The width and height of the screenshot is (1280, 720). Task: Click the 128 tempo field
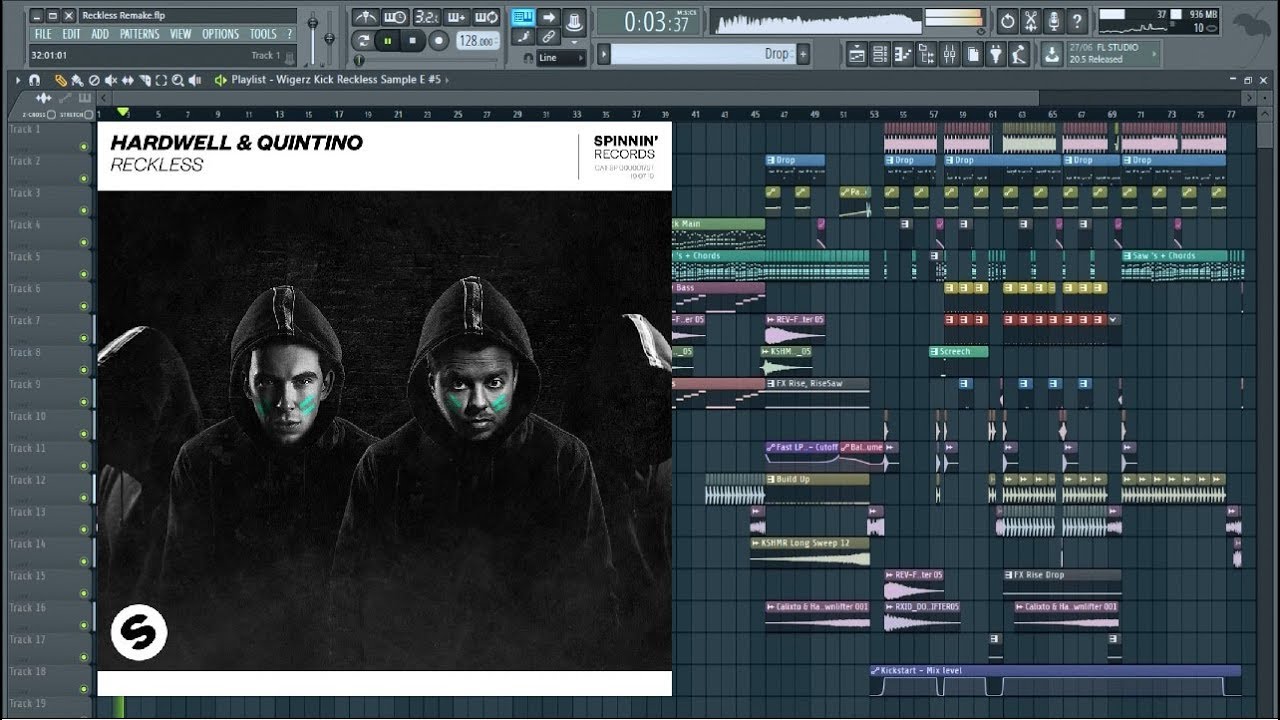point(478,41)
